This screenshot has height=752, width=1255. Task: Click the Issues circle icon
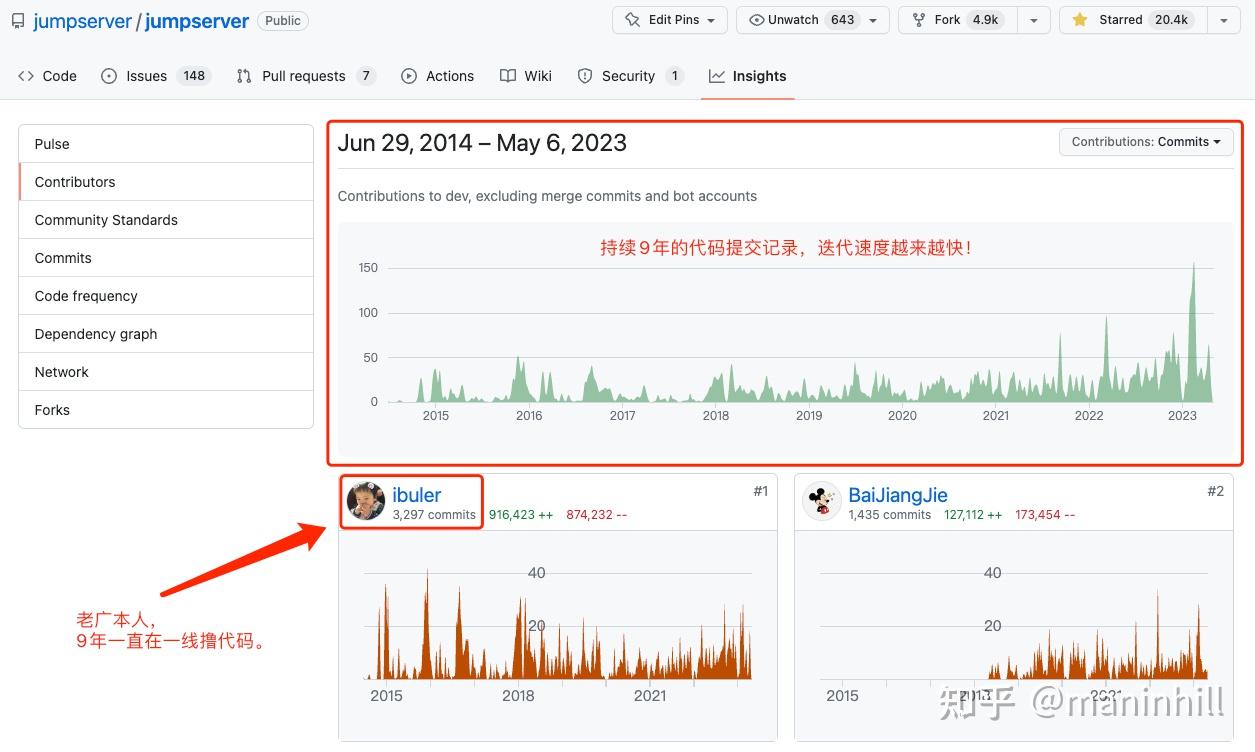click(110, 75)
